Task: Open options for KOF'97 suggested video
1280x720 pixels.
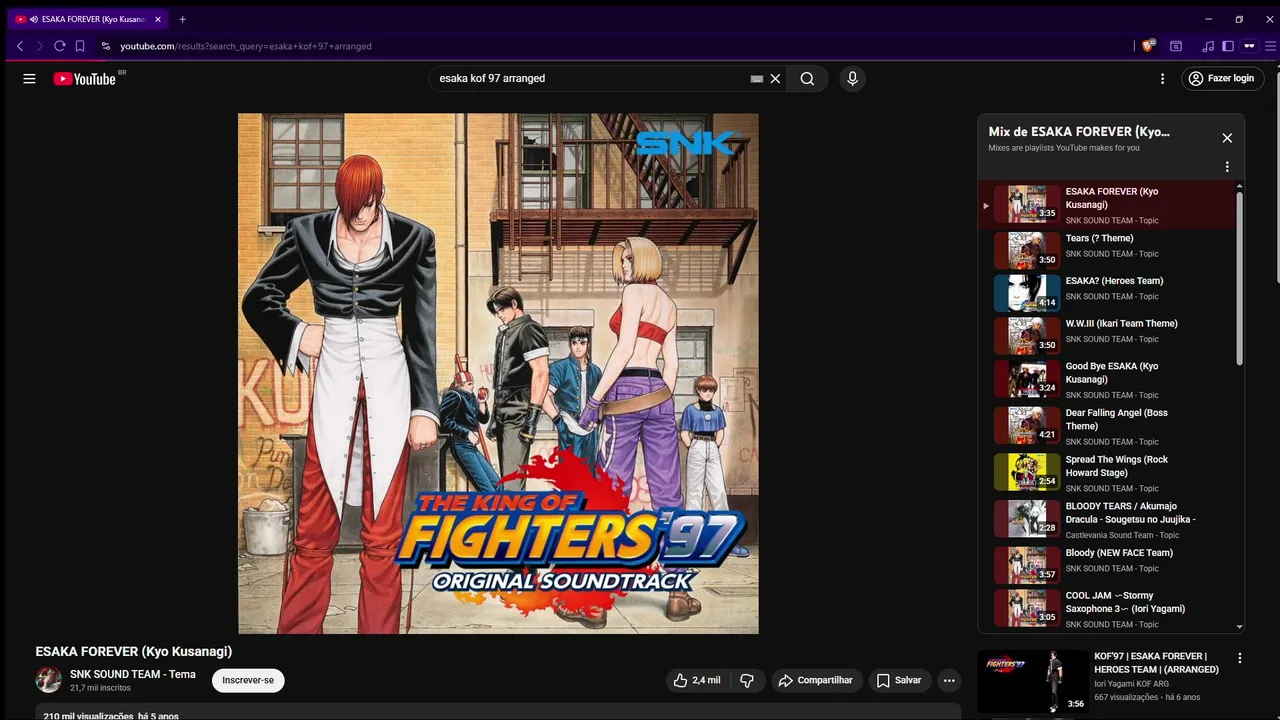Action: [1240, 658]
